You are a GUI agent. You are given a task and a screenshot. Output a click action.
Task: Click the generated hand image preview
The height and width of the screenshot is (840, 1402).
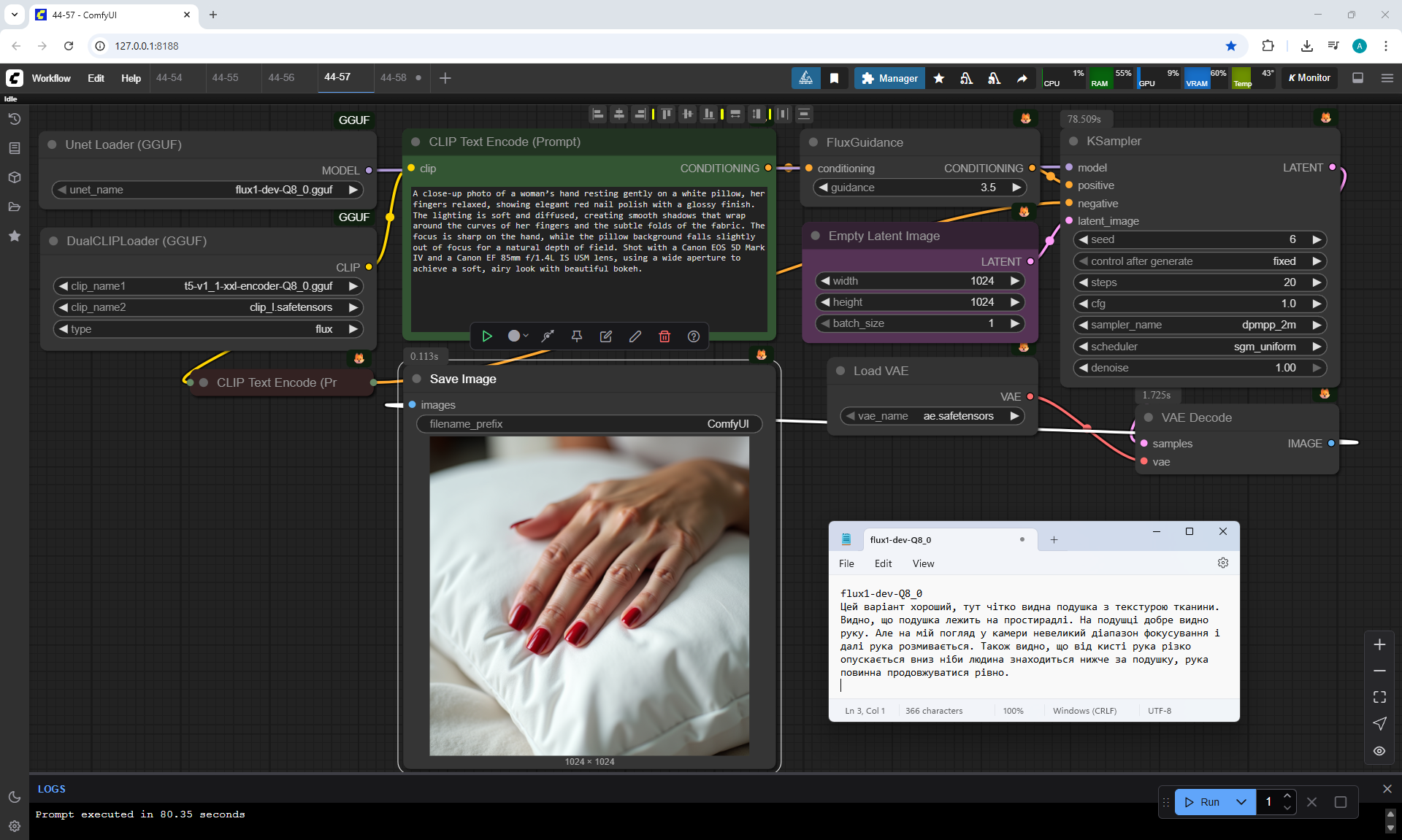coord(589,596)
